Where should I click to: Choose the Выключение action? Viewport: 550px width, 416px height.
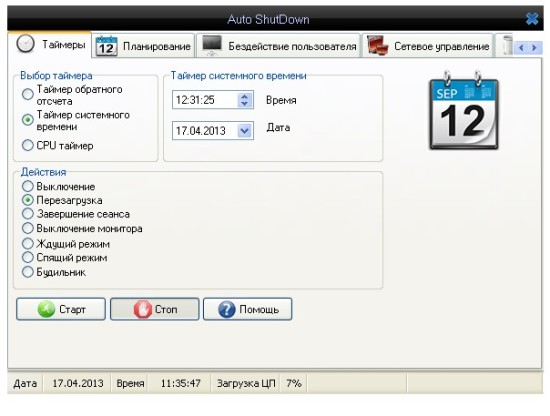(x=28, y=186)
